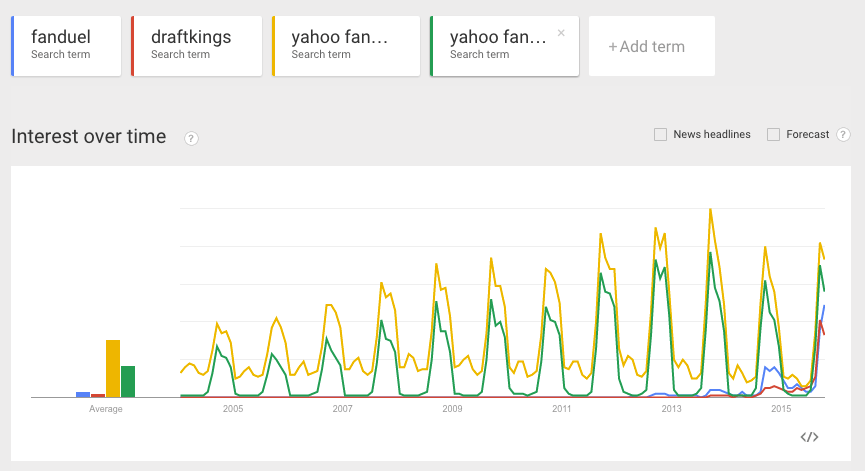The height and width of the screenshot is (471, 865).
Task: Click the blue fanduel average bar
Action: pos(83,394)
